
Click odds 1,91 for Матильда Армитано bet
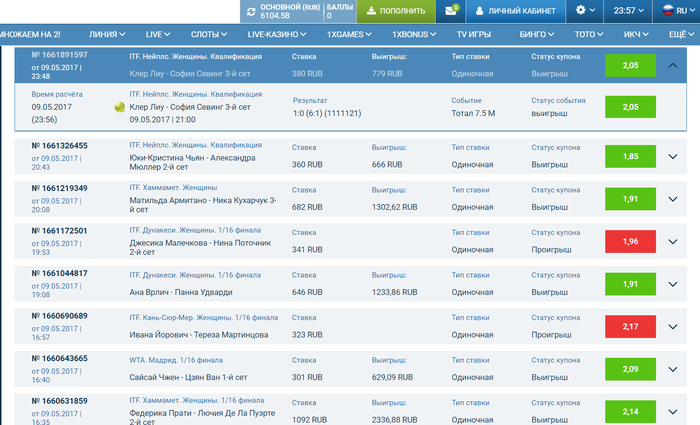pos(630,199)
